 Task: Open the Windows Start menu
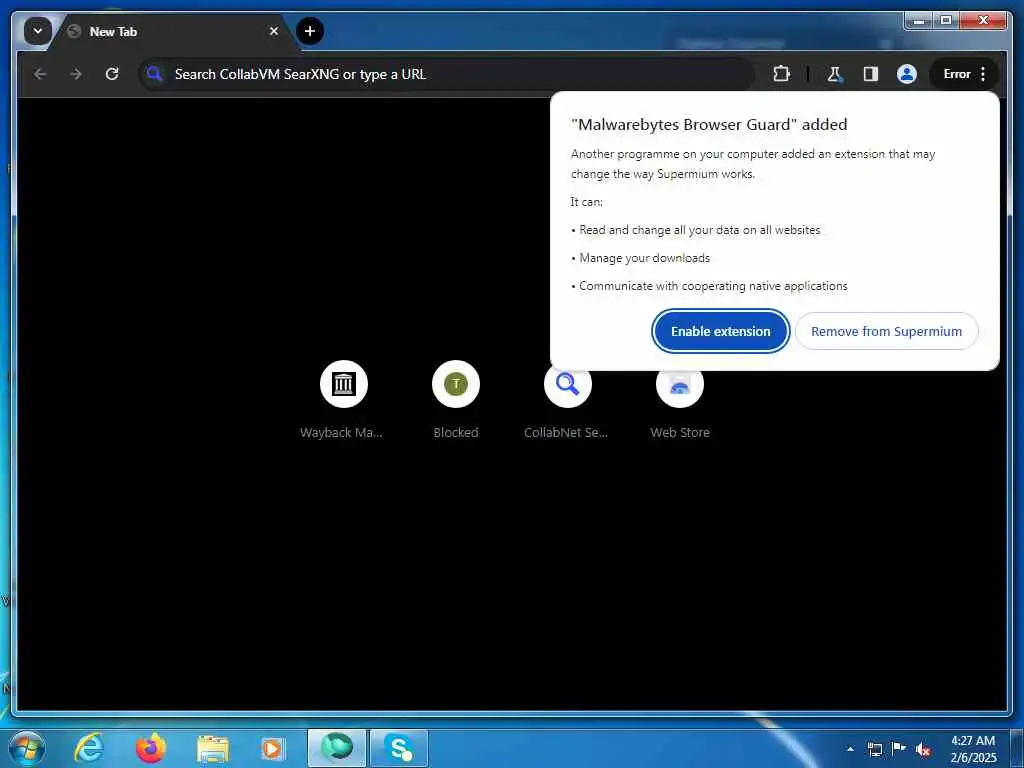(27, 748)
